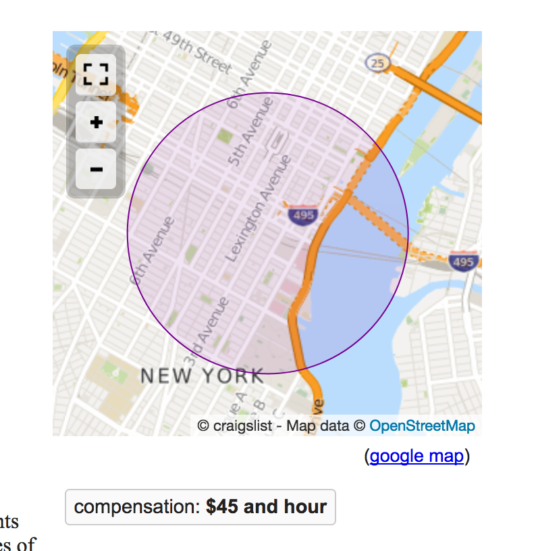The height and width of the screenshot is (551, 536).
Task: Toggle the map fullscreen button
Action: pyautogui.click(x=96, y=74)
